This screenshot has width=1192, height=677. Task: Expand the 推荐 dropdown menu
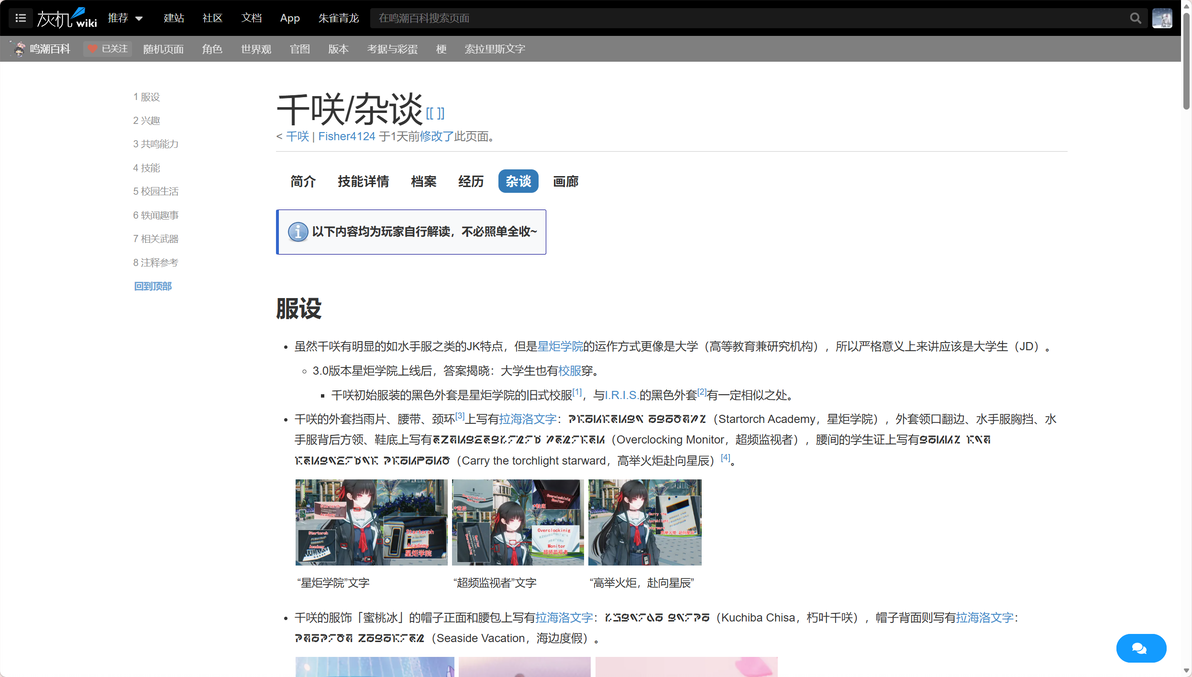click(125, 17)
